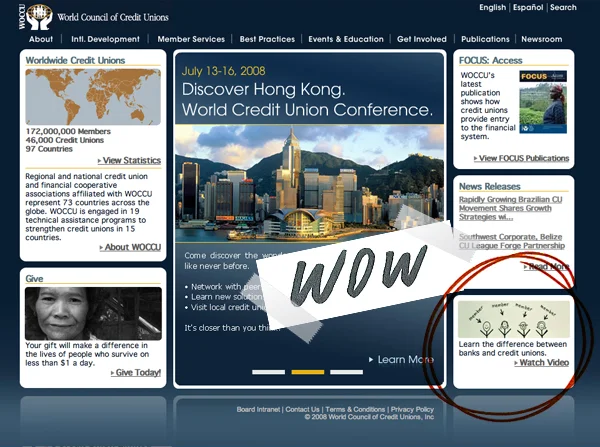This screenshot has width=600, height=447.
Task: Open the View Statistics link
Action: click(x=129, y=160)
